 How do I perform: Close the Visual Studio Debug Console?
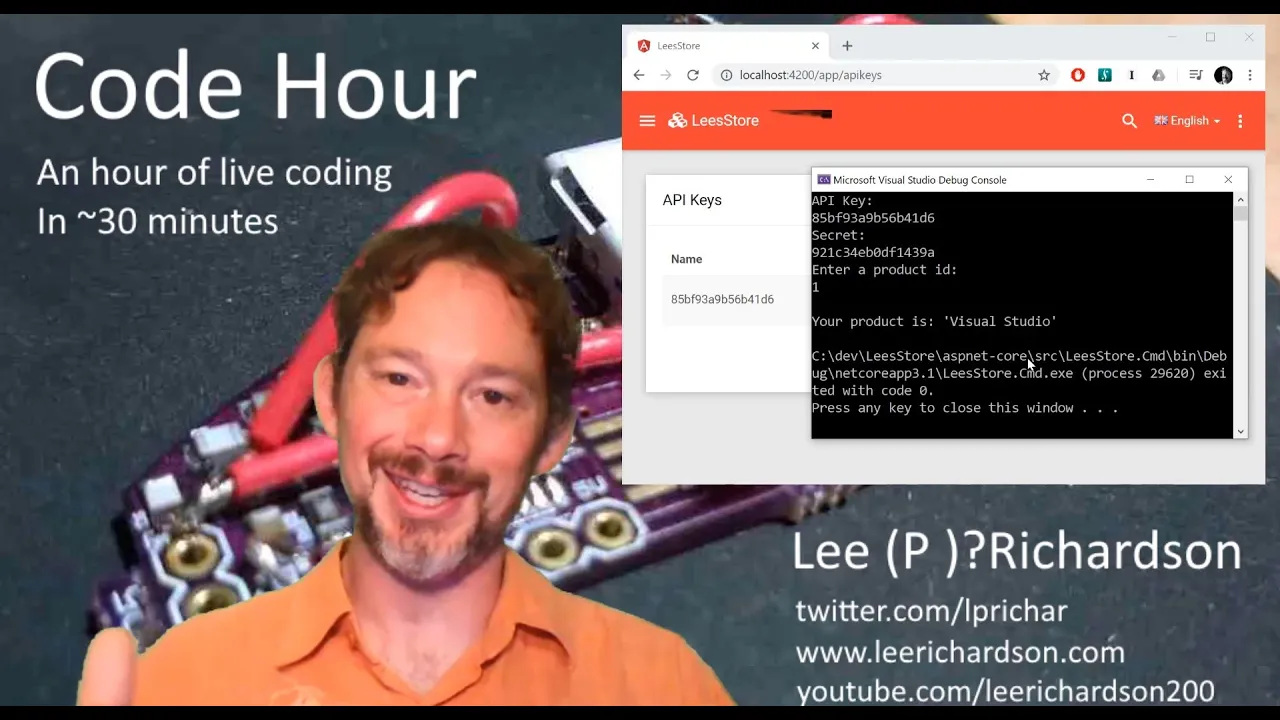(x=1228, y=180)
